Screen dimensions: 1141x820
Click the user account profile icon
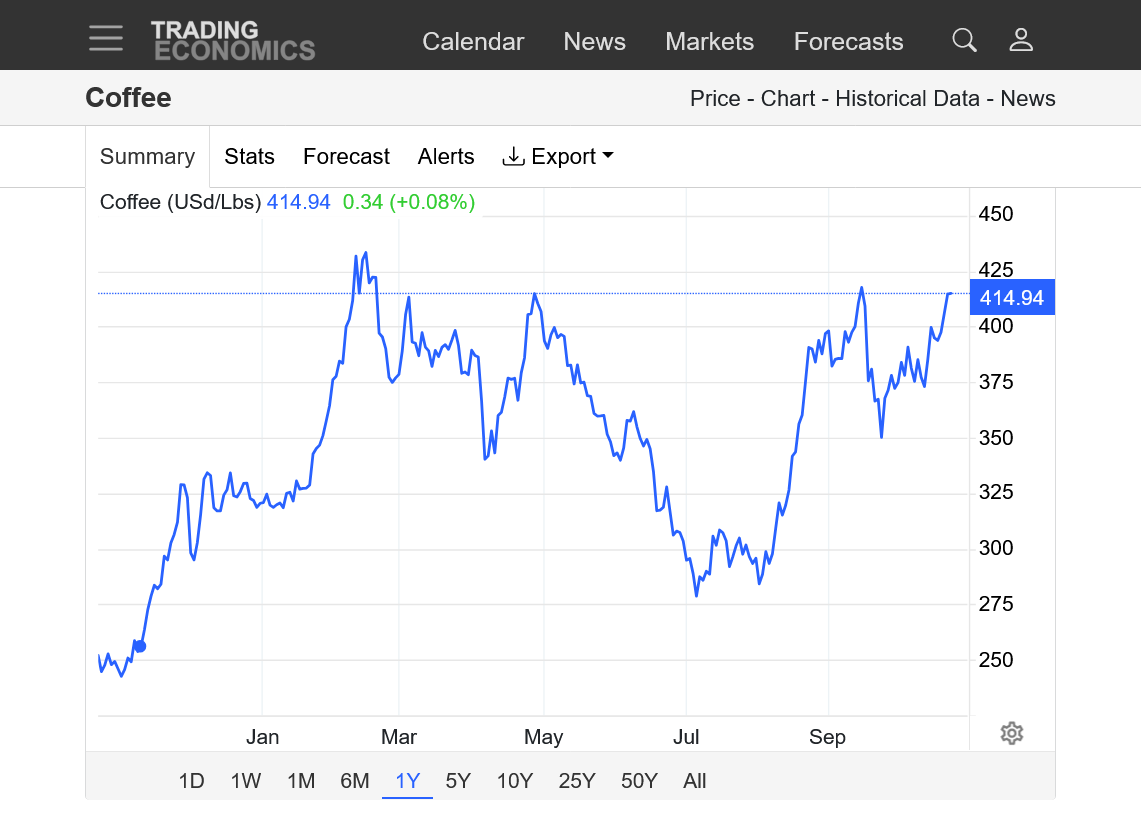tap(1021, 40)
